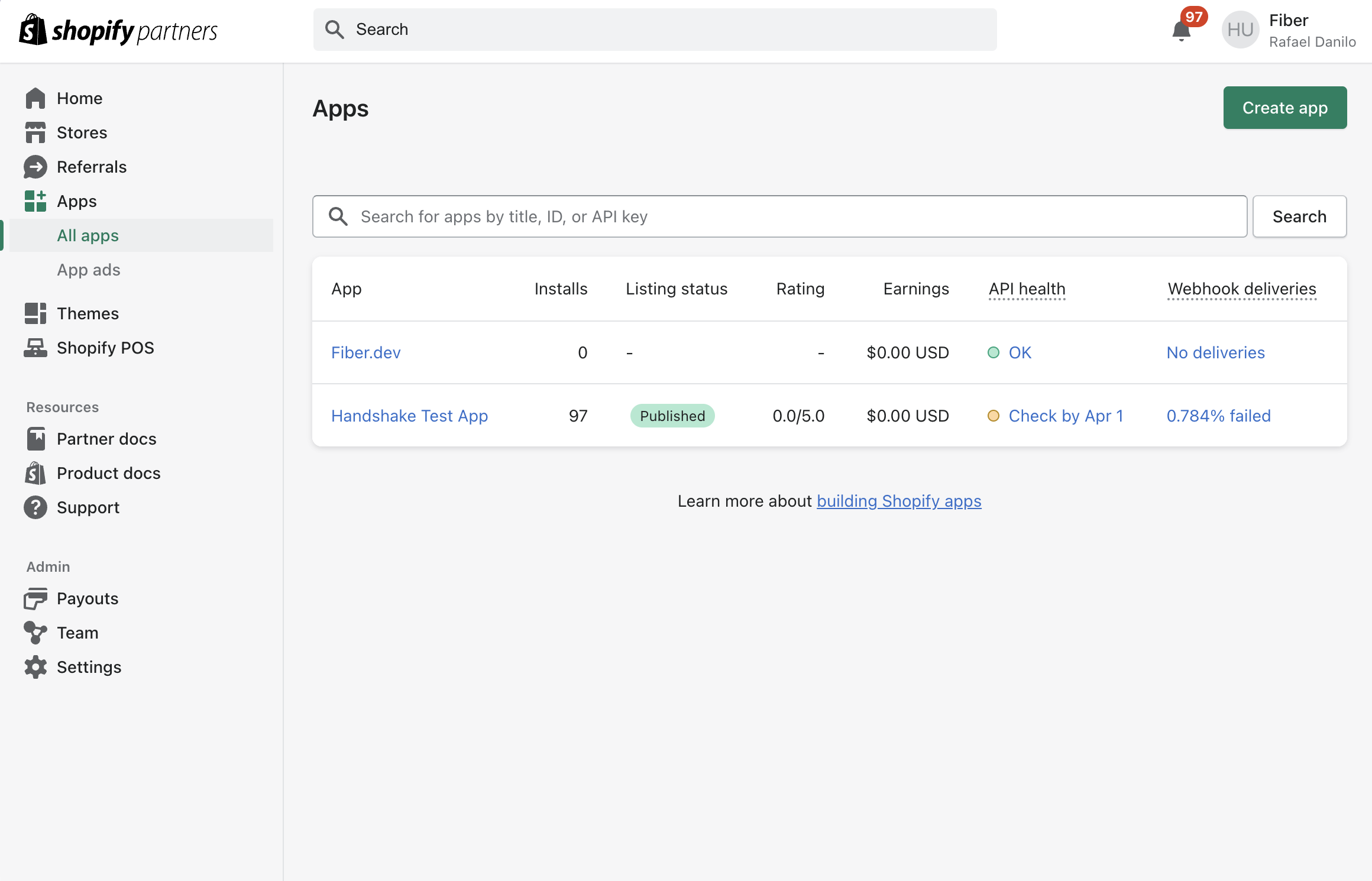This screenshot has height=881, width=1372.
Task: Open the Fiber.dev app link
Action: pyautogui.click(x=365, y=352)
